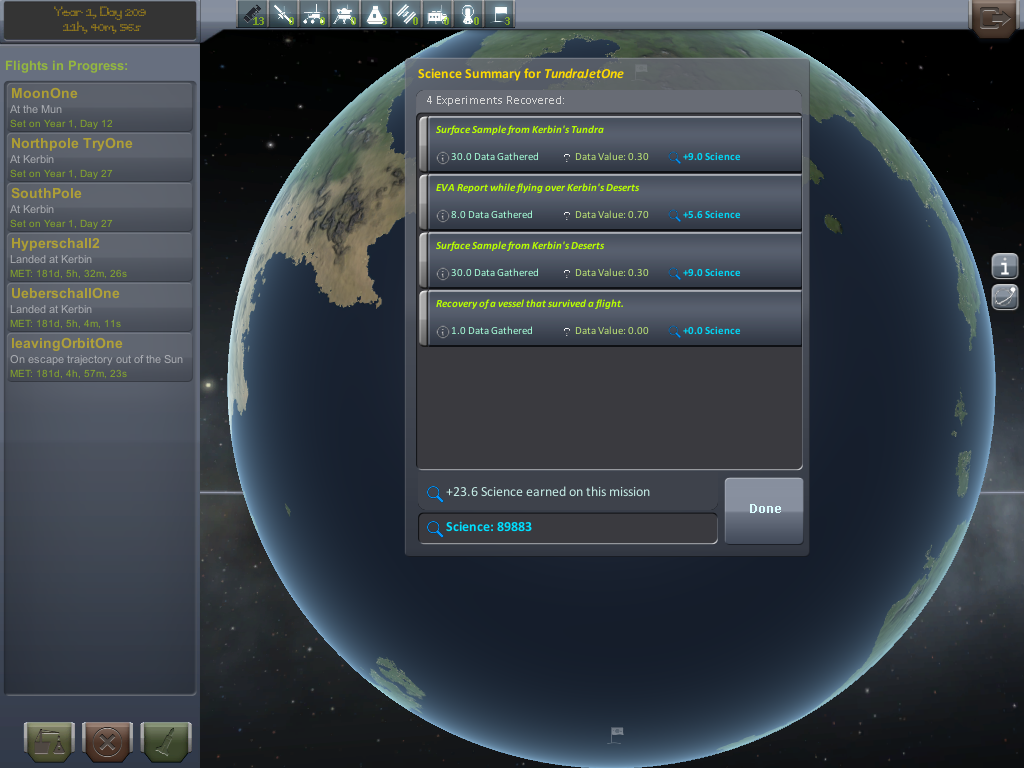Click the Data Value: 0.00 text

[611, 331]
